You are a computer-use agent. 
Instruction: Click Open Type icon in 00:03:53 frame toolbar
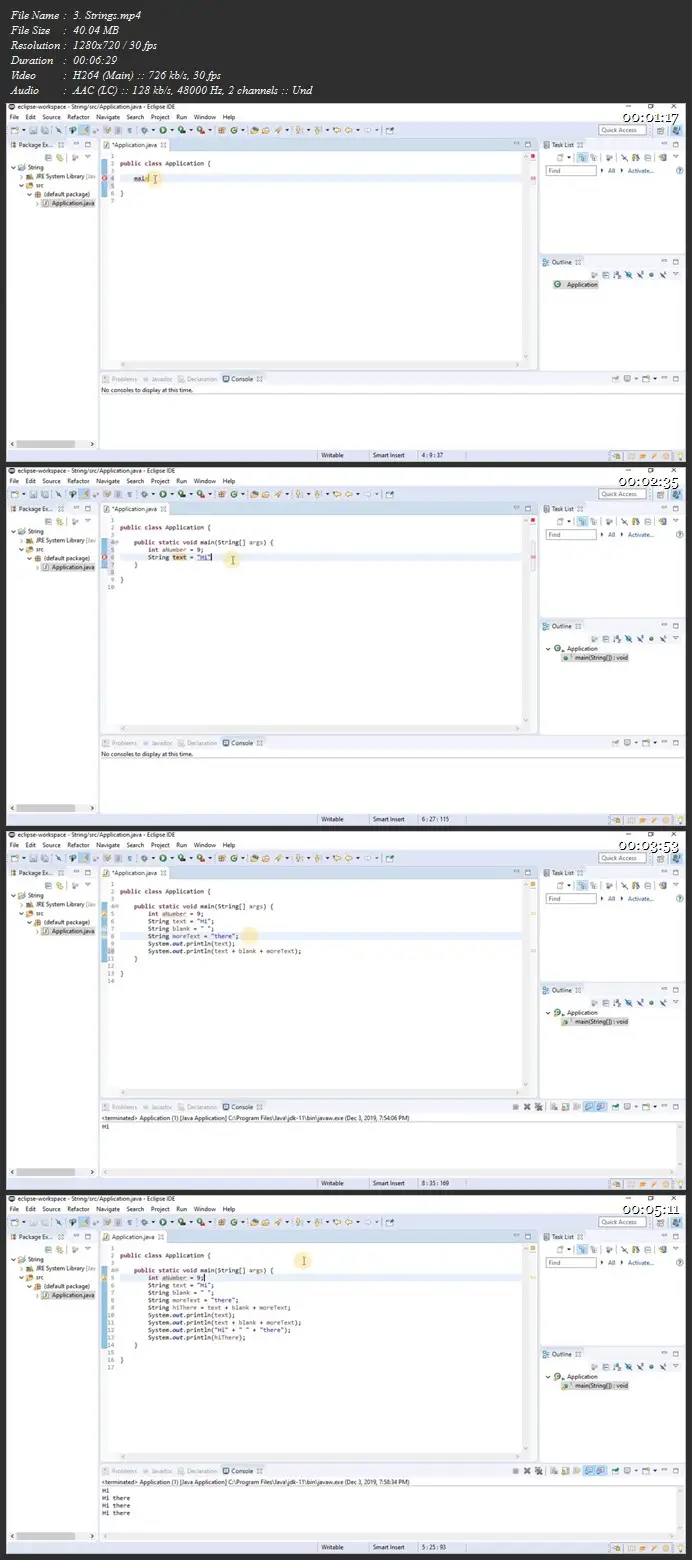(x=254, y=857)
